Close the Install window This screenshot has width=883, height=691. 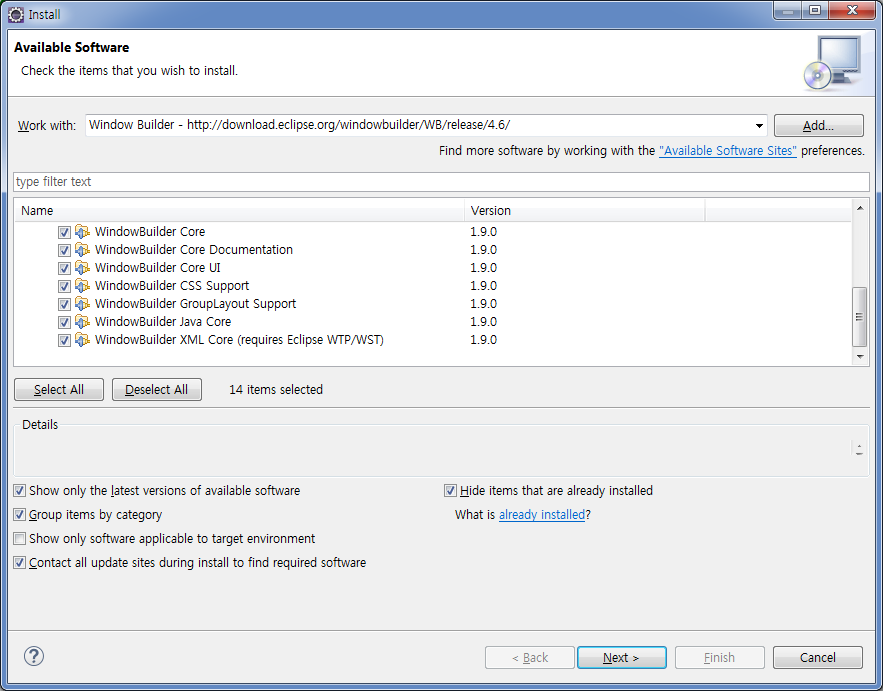click(x=852, y=11)
